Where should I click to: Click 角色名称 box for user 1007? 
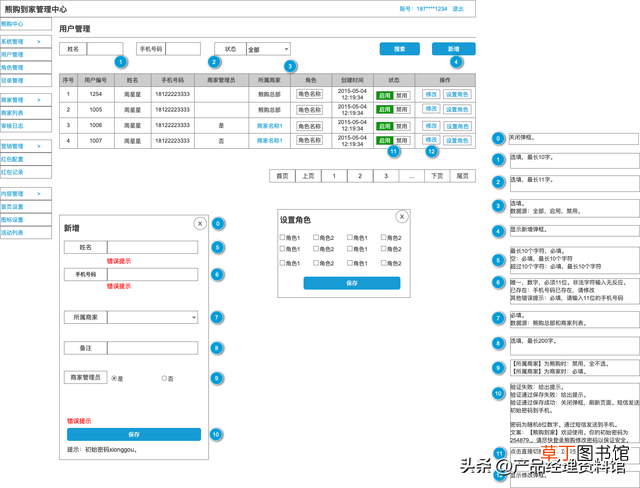coord(309,140)
